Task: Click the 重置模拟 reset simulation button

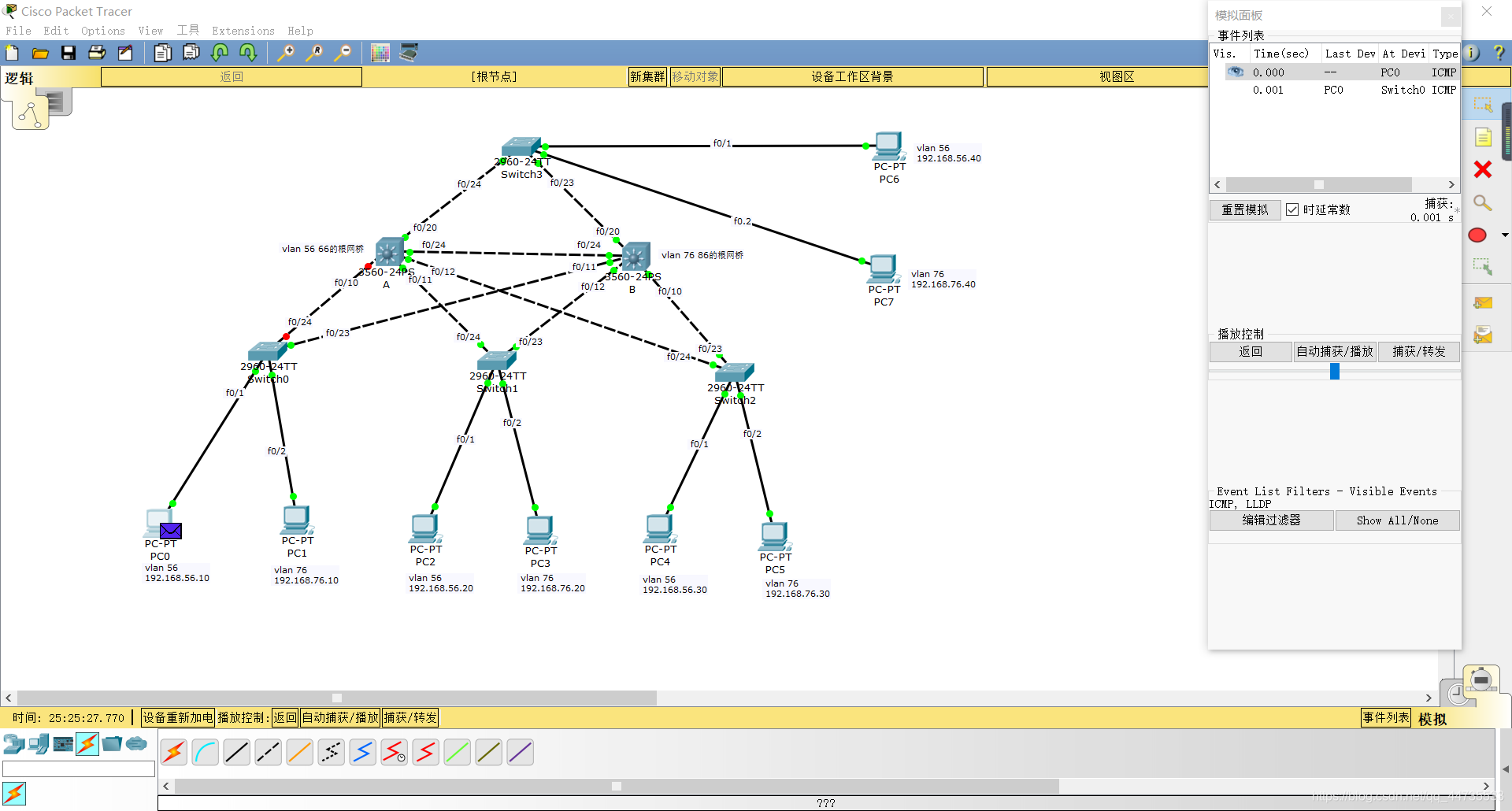Action: coord(1245,209)
